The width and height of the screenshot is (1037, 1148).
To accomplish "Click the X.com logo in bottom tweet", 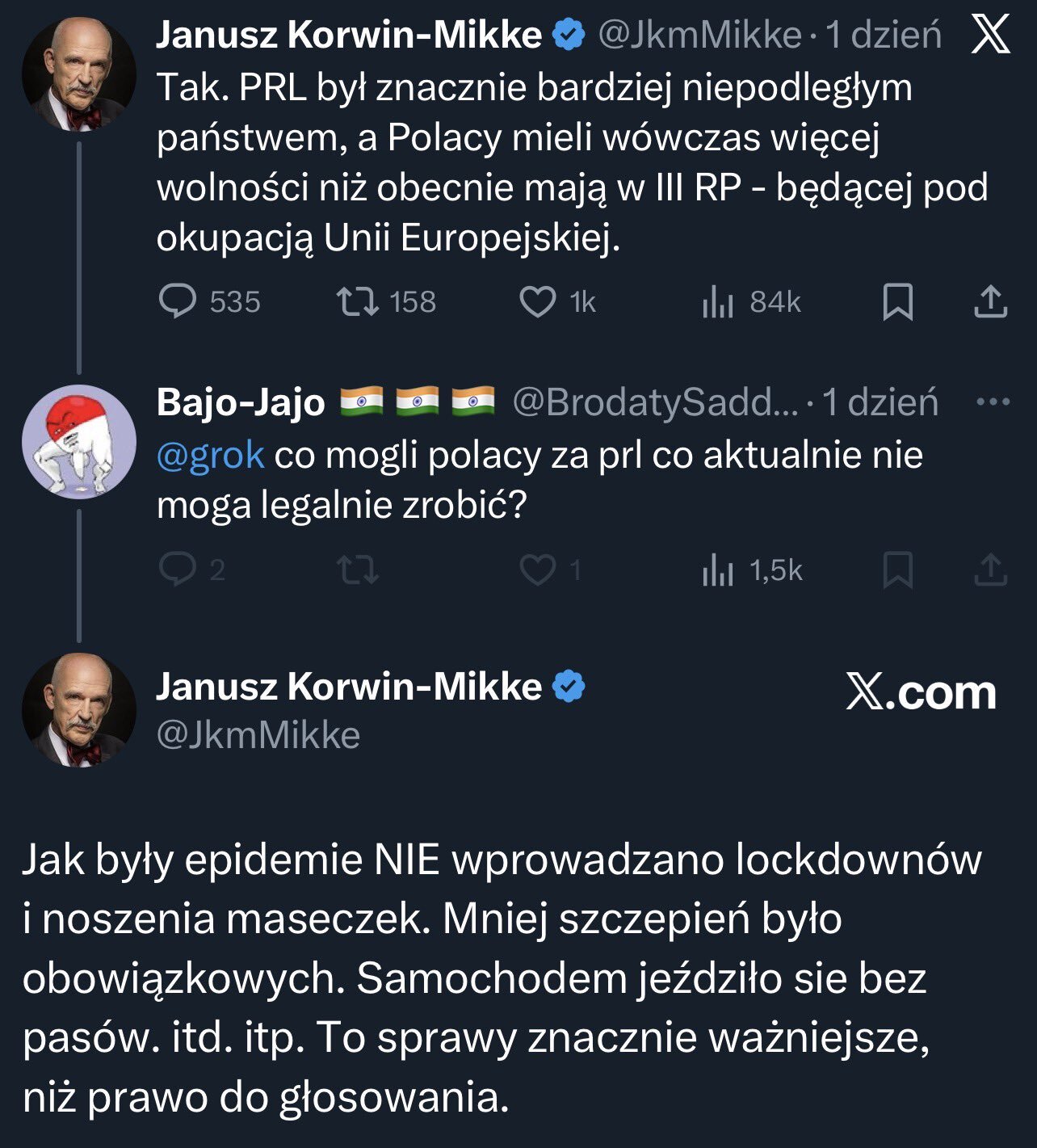I will pos(921,693).
